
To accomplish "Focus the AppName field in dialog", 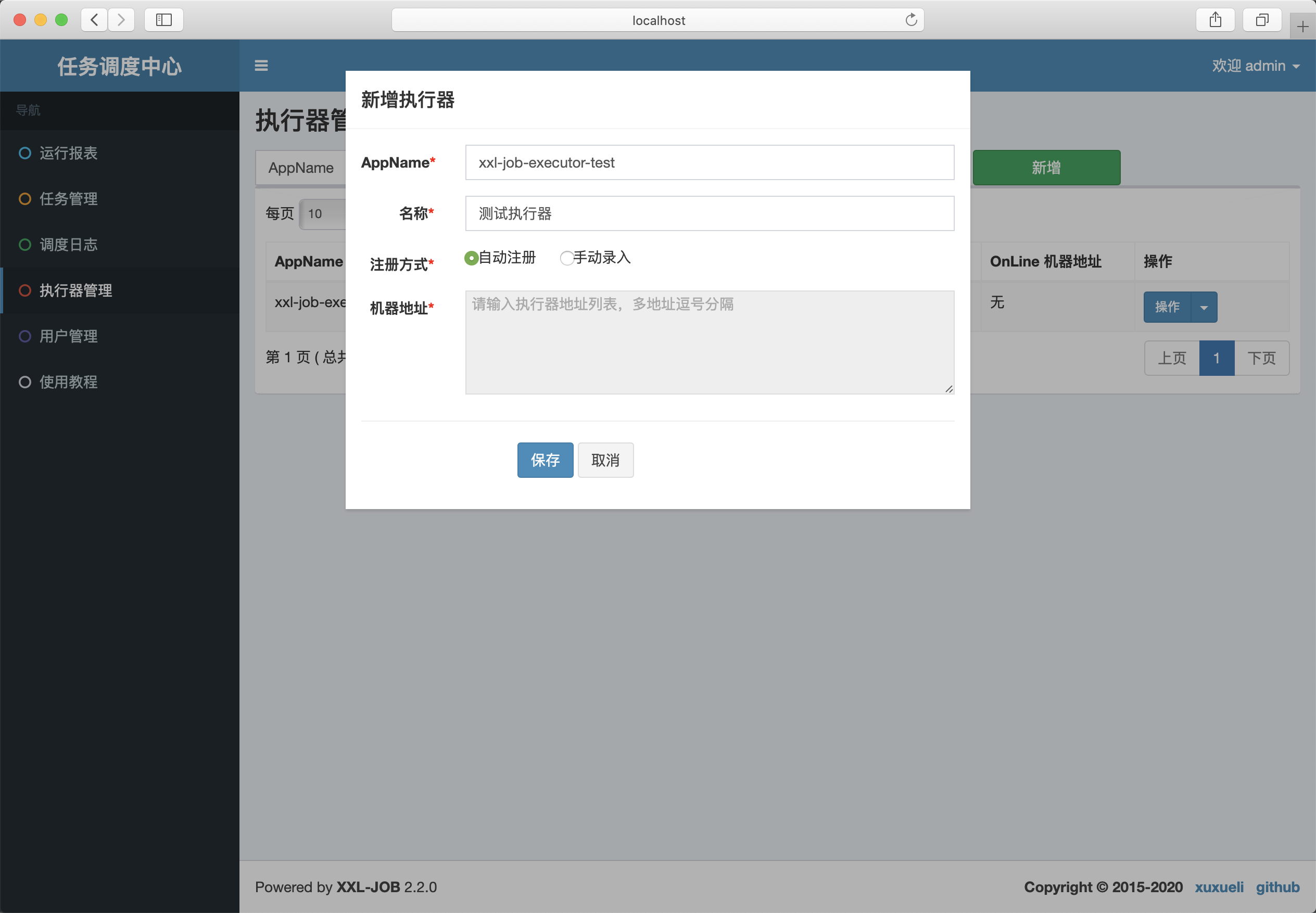I will (x=710, y=162).
